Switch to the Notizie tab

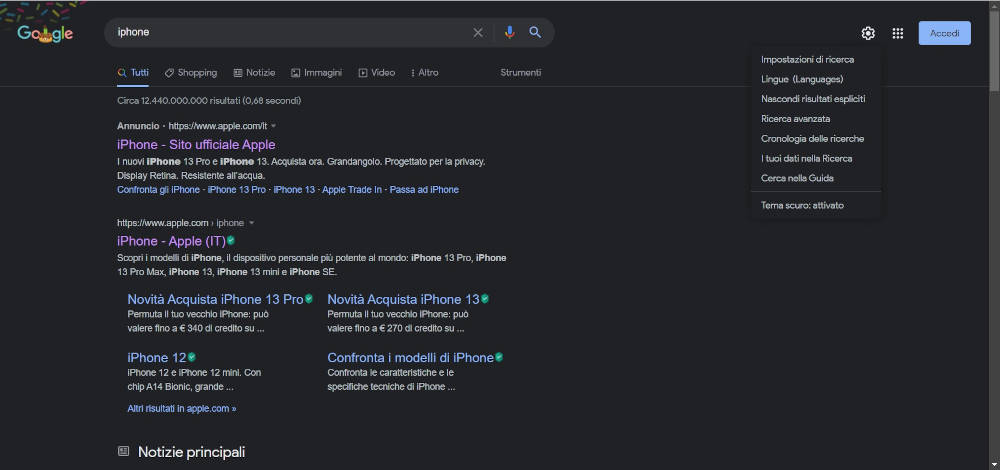[x=254, y=73]
